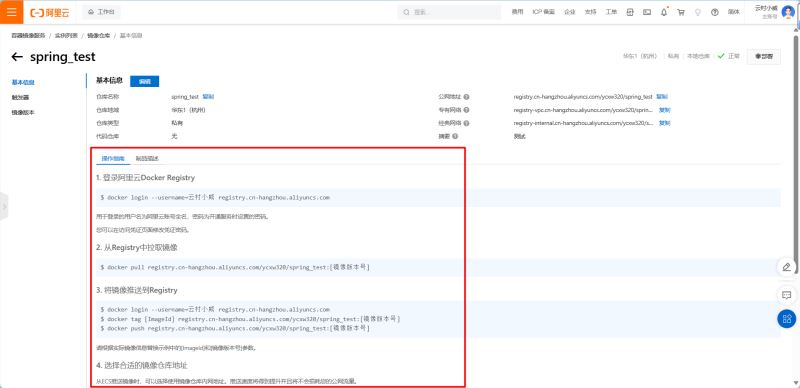Viewport: 800px width, 388px height.
Task: Click the lightbulb icon in top bar
Action: point(698,12)
